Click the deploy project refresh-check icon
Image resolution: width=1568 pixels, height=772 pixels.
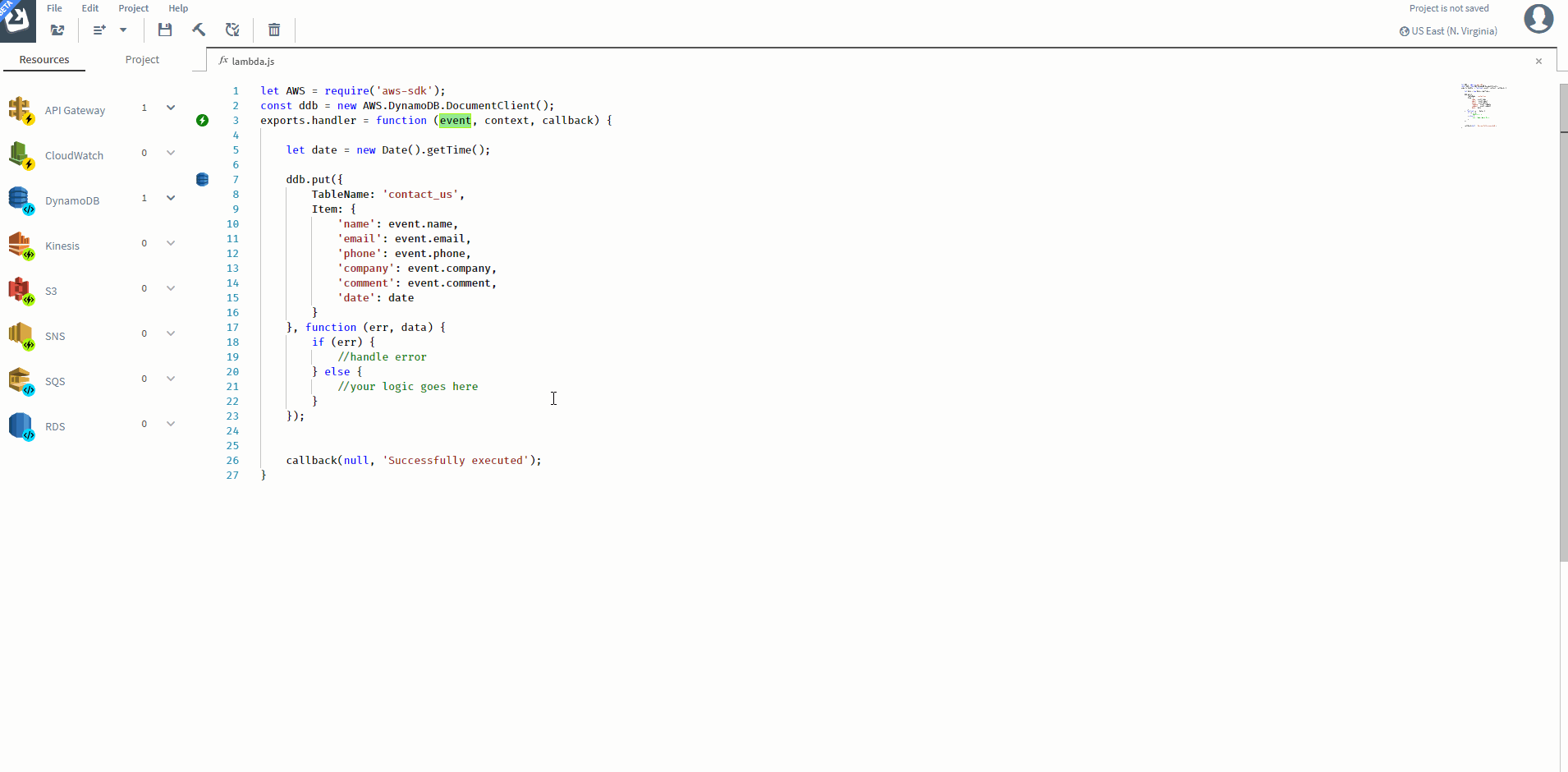click(233, 30)
